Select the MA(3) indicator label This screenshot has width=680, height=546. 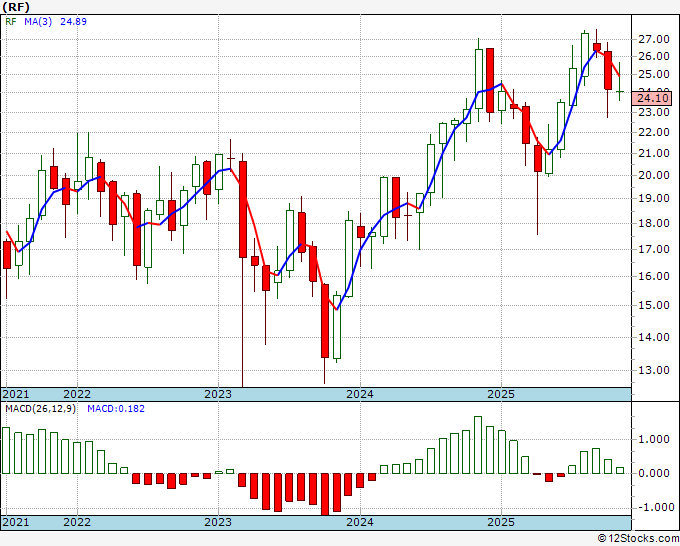coord(38,21)
